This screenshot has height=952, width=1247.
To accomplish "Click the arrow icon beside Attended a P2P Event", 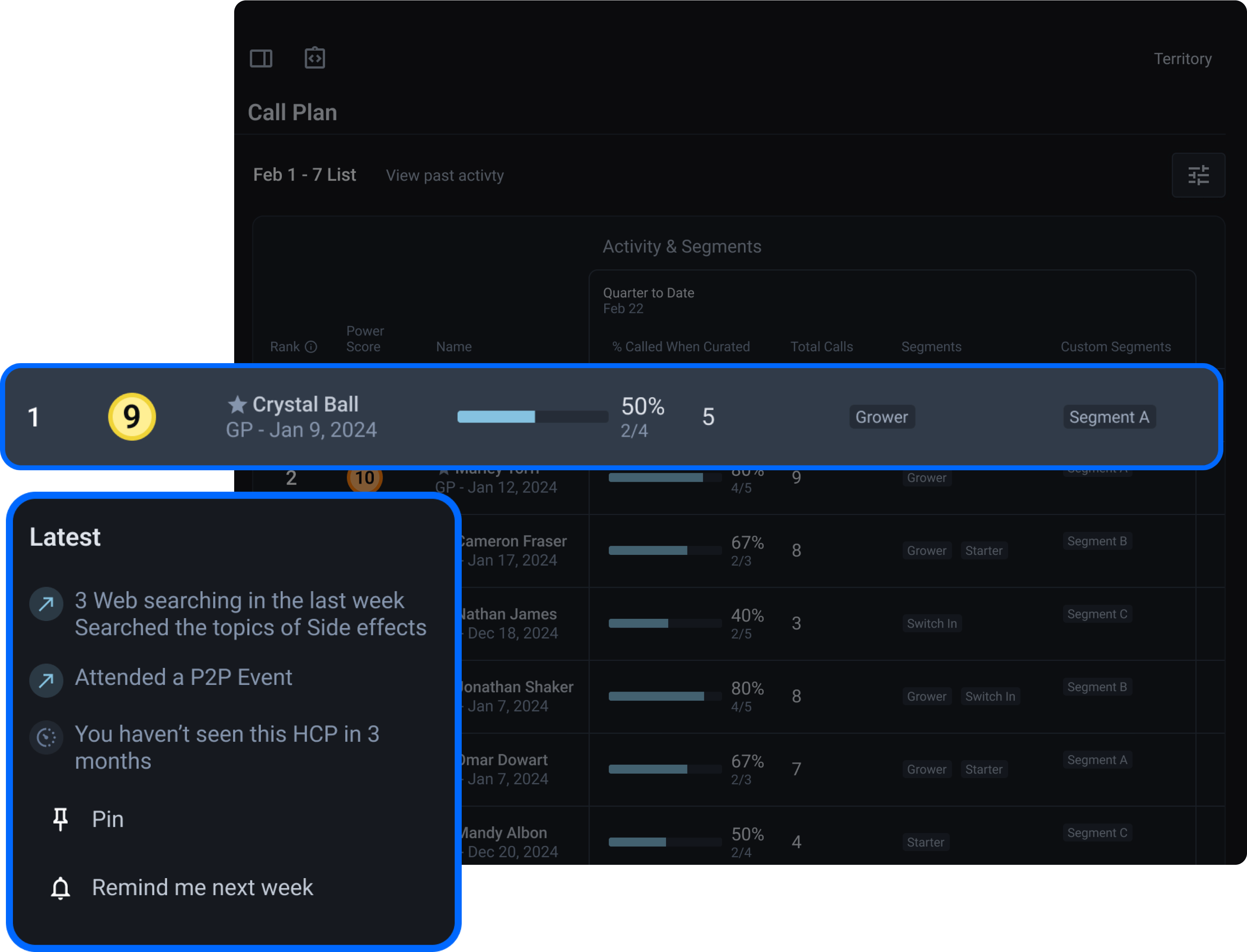I will [46, 680].
